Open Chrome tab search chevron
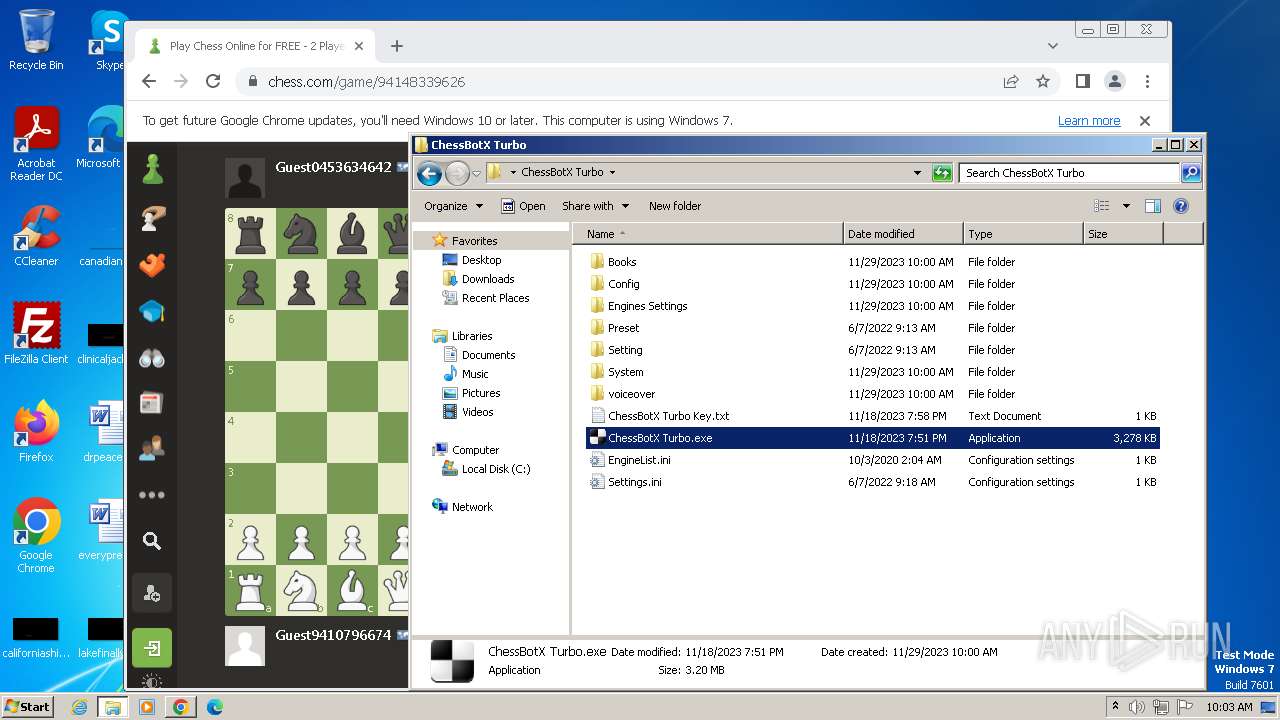1280x720 pixels. [x=1053, y=46]
